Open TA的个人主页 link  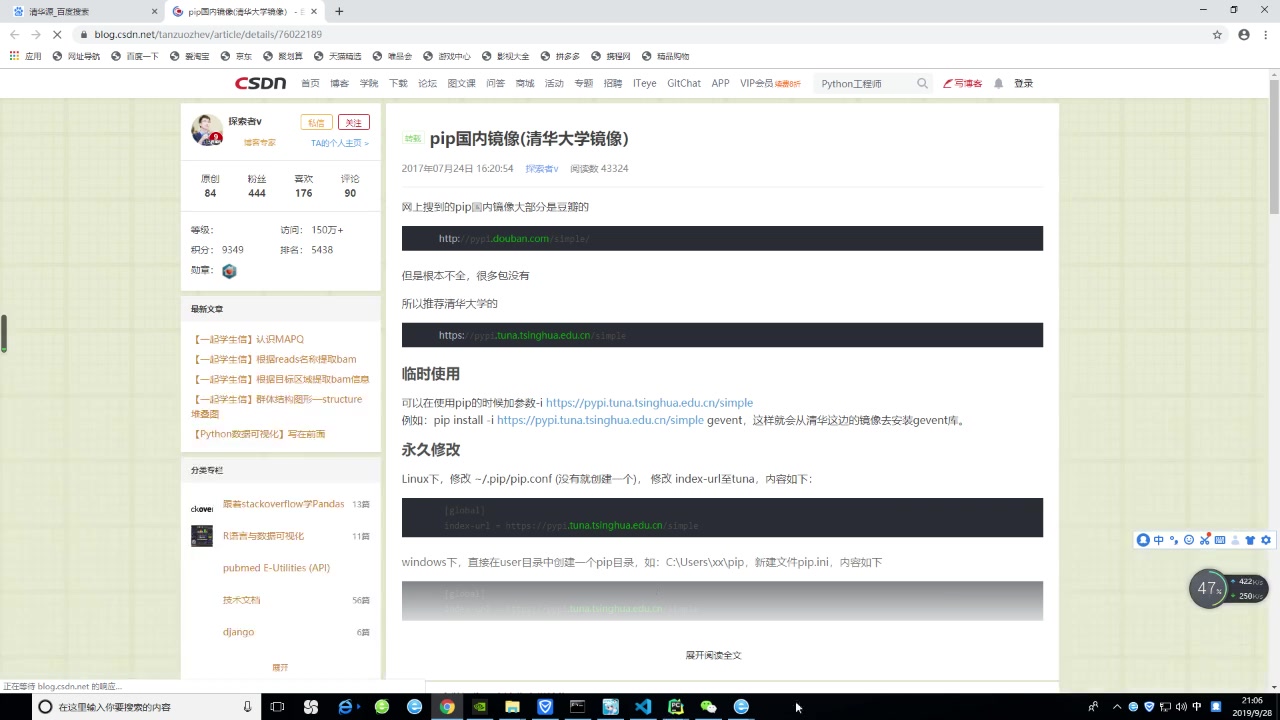pyautogui.click(x=339, y=143)
